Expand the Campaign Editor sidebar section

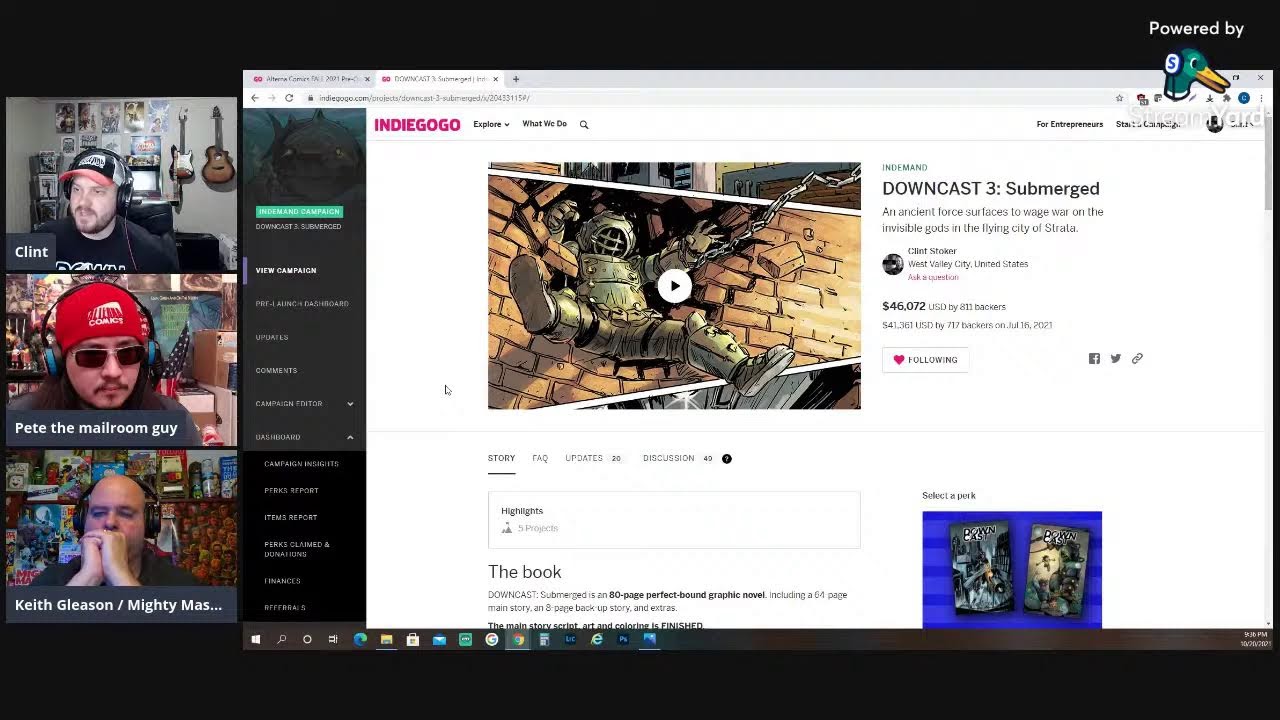point(350,404)
